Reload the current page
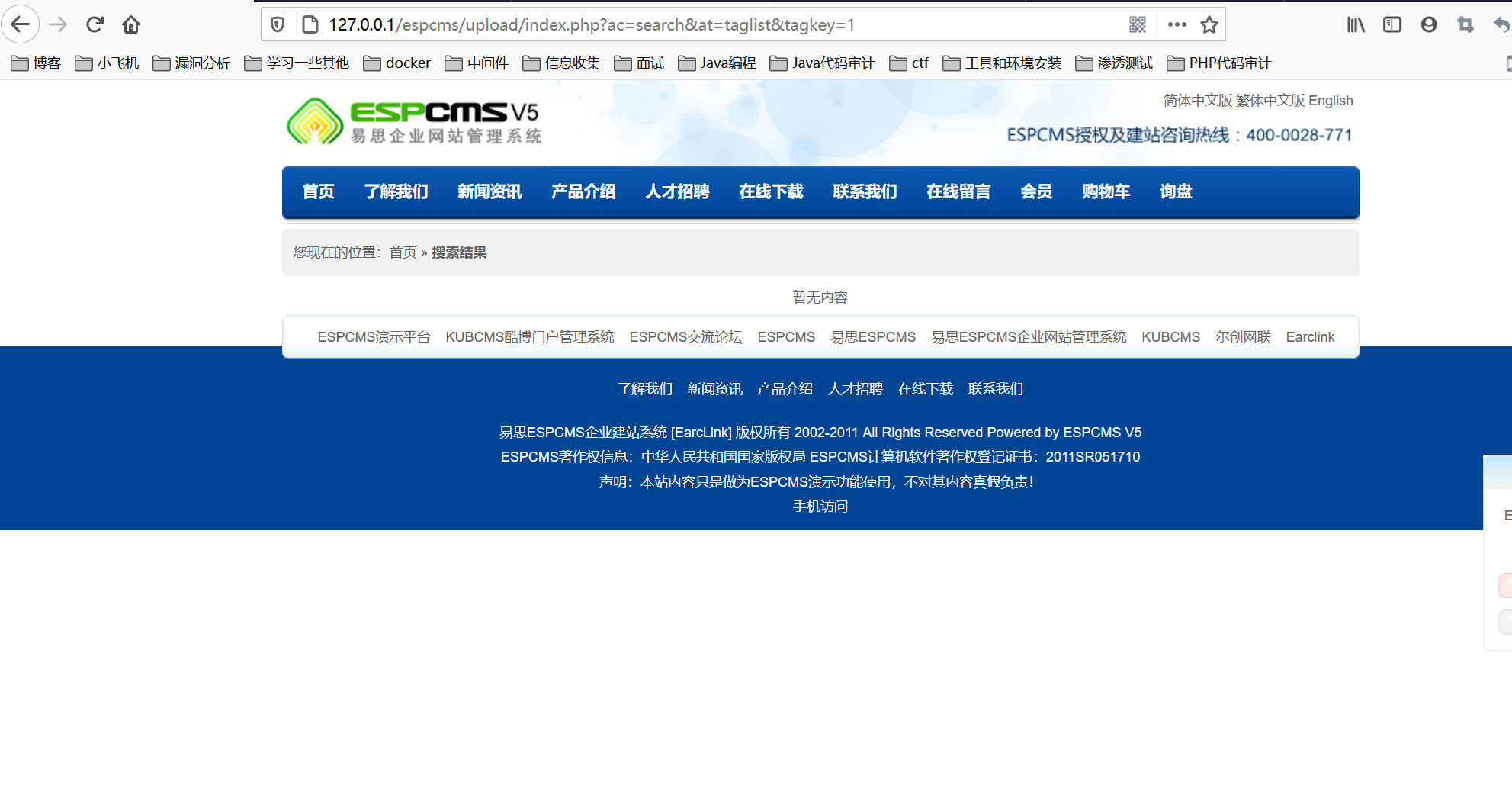The width and height of the screenshot is (1512, 788). pos(94,24)
